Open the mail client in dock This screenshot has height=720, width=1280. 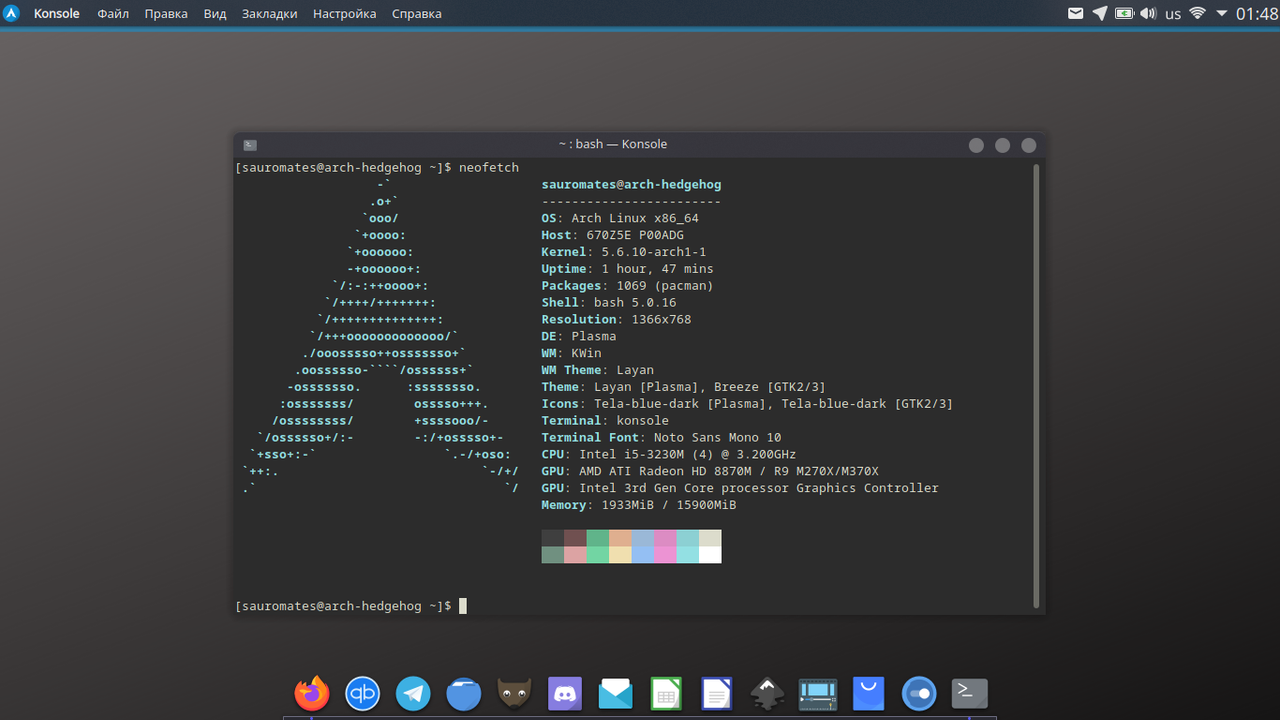pyautogui.click(x=616, y=693)
